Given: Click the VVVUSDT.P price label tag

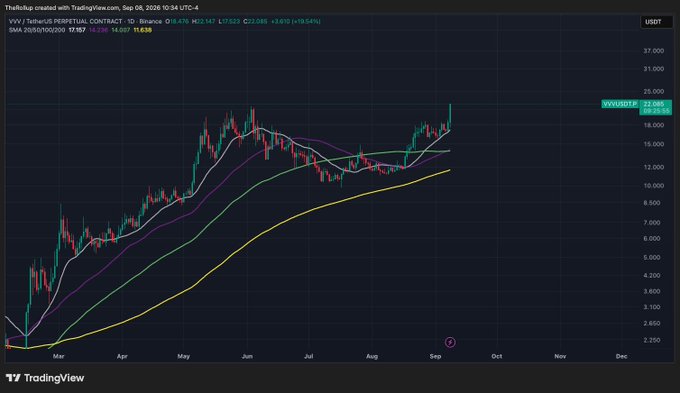Looking at the screenshot, I should tap(620, 104).
